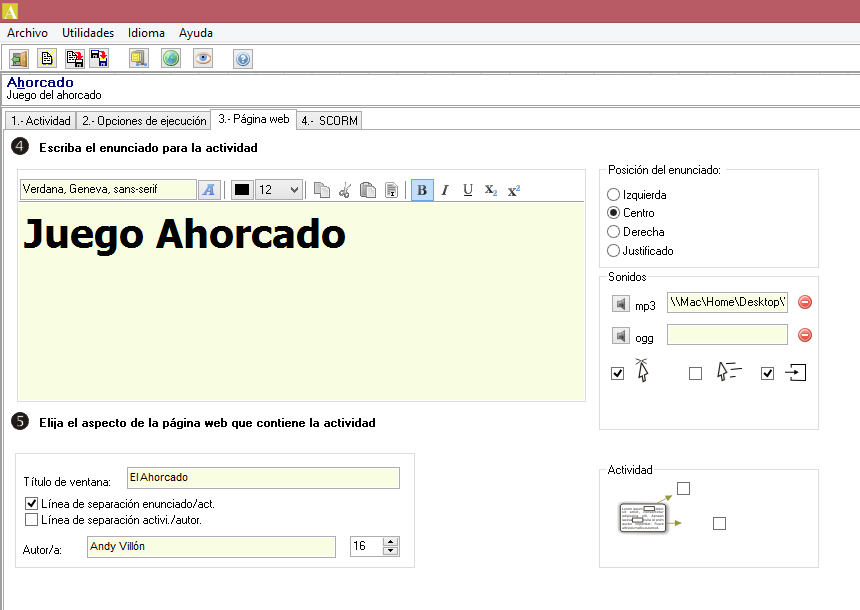The width and height of the screenshot is (860, 610).
Task: Toggle bold formatting button
Action: click(x=422, y=190)
